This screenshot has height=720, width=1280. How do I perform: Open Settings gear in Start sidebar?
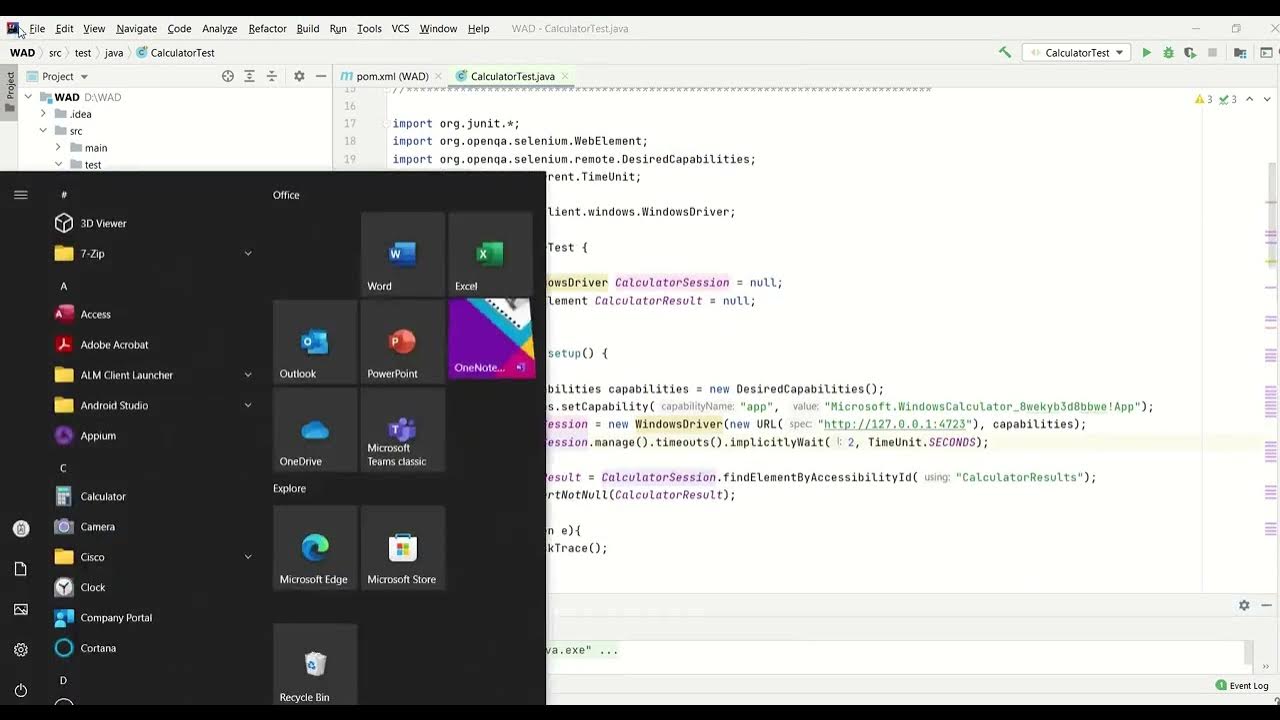pos(21,650)
